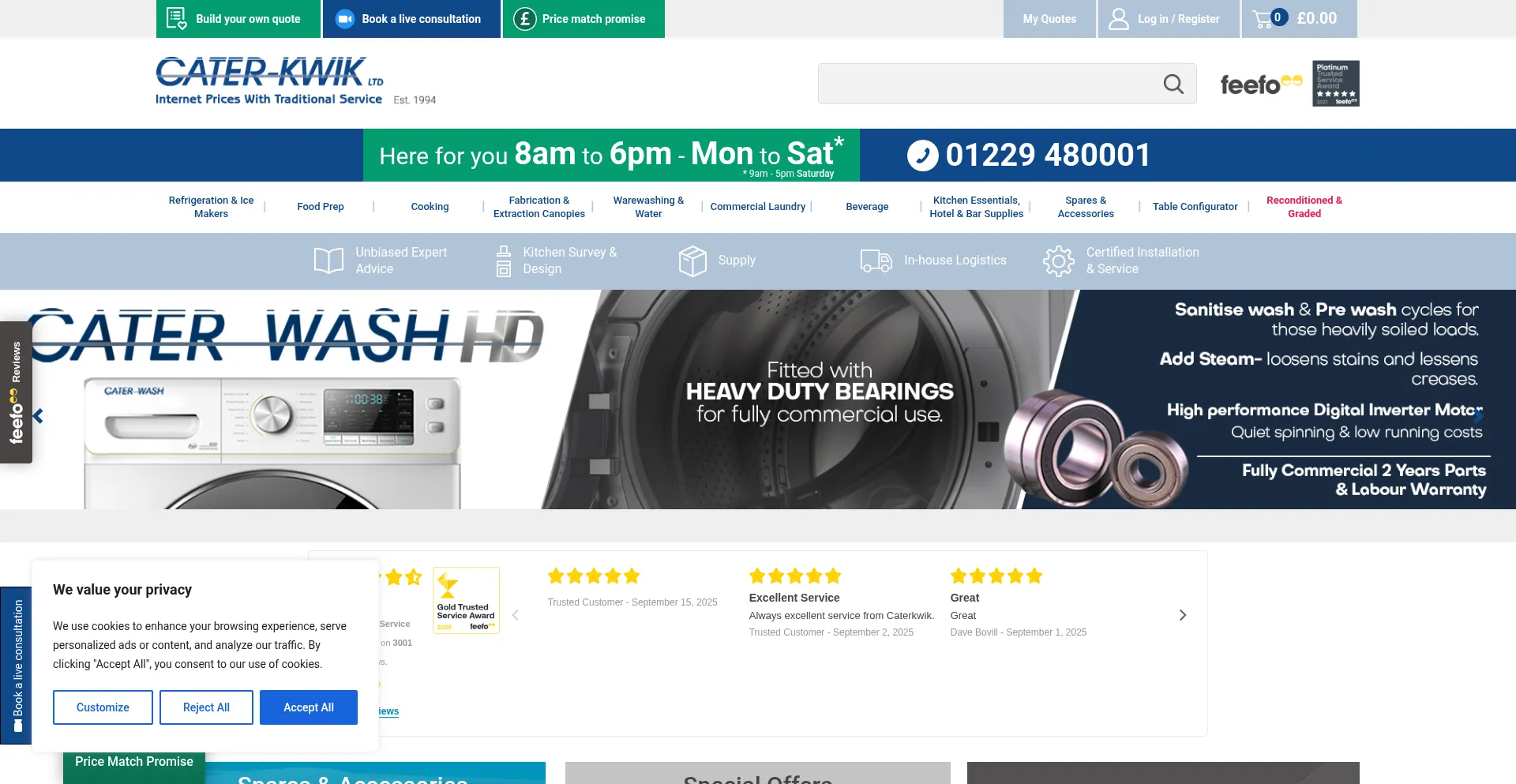Open the Beverage menu
1516x784 pixels.
[x=867, y=207]
